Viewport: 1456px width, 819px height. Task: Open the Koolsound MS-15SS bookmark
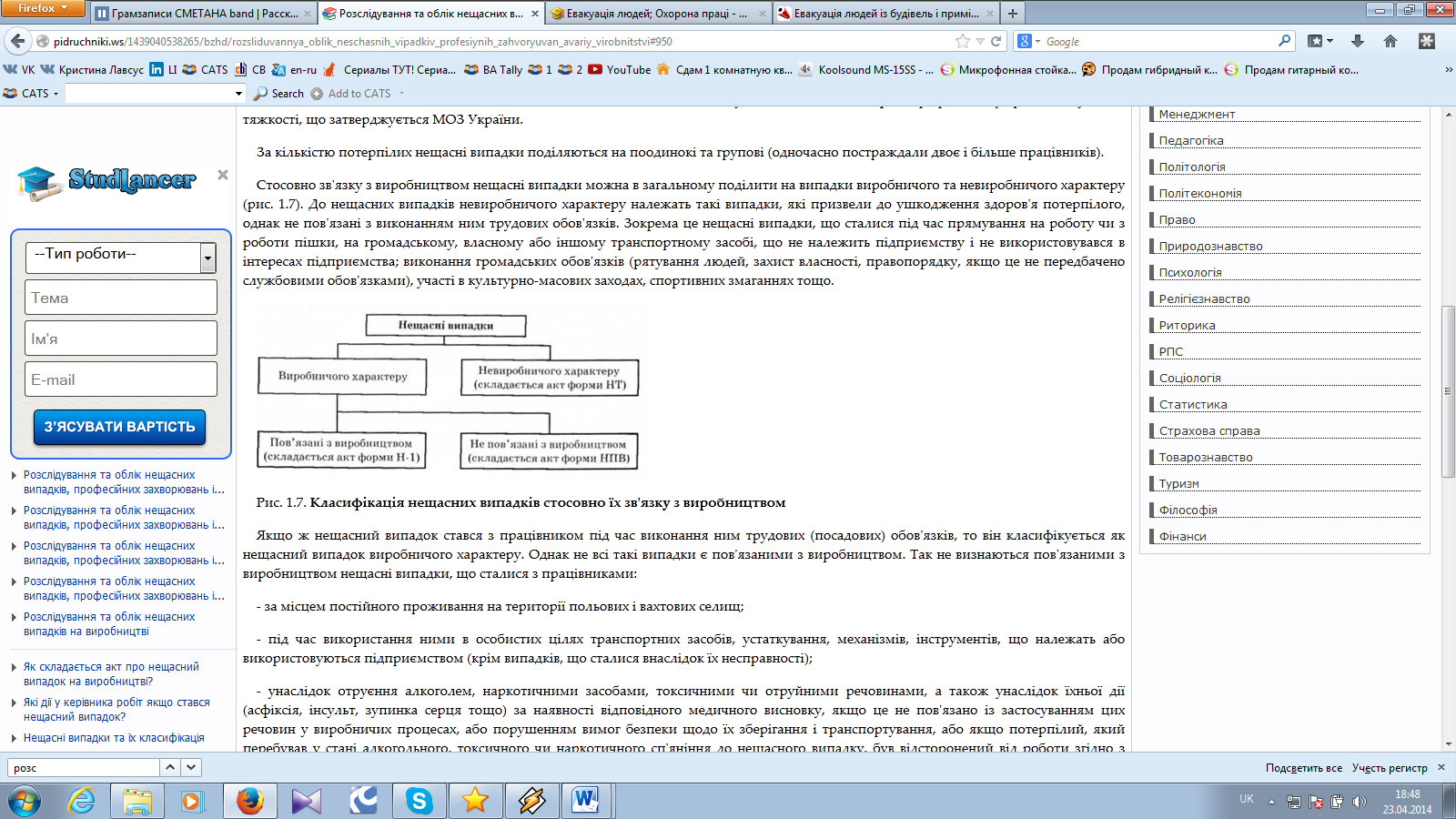click(x=866, y=69)
